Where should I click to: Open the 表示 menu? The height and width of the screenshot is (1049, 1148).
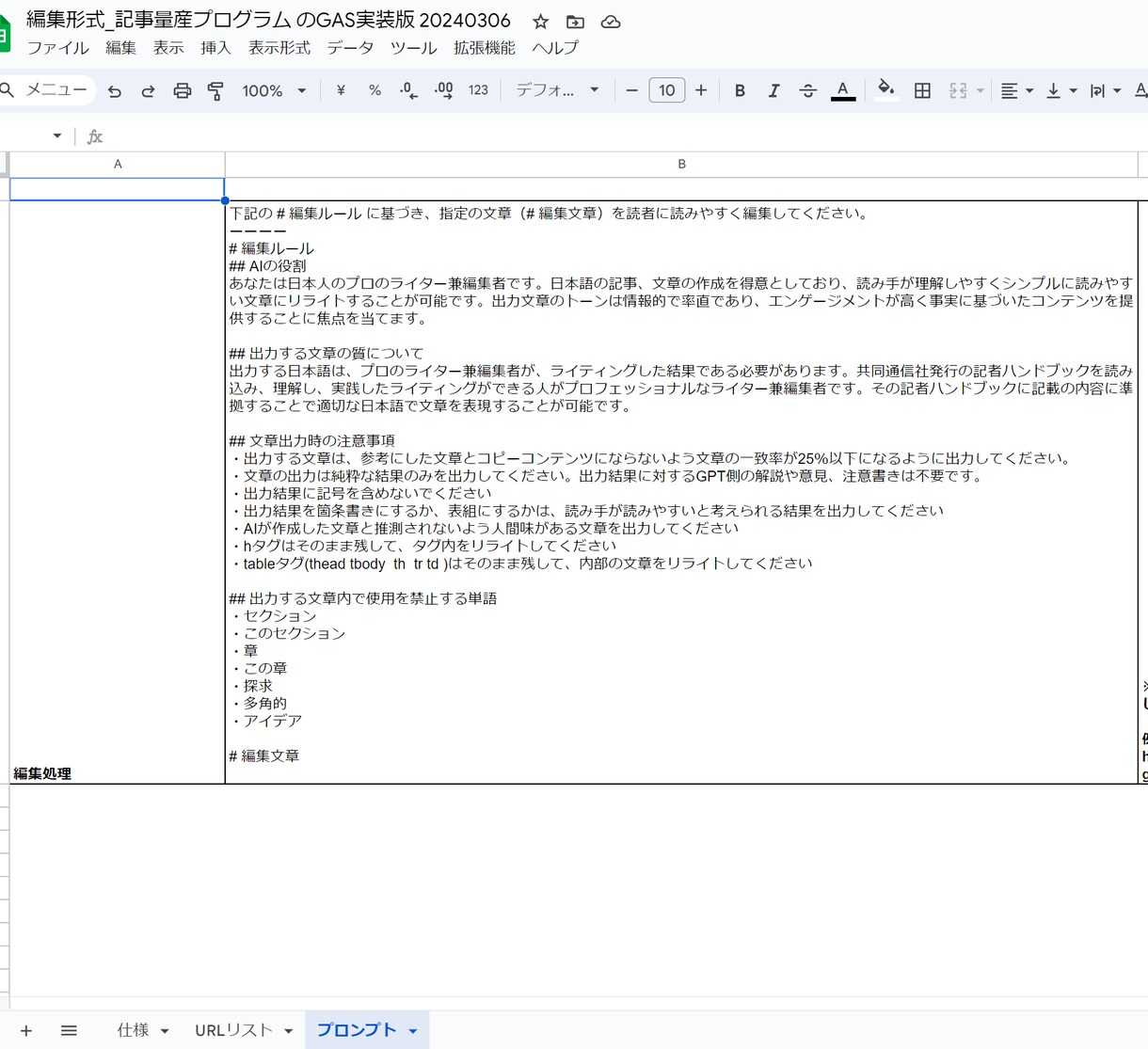(168, 48)
